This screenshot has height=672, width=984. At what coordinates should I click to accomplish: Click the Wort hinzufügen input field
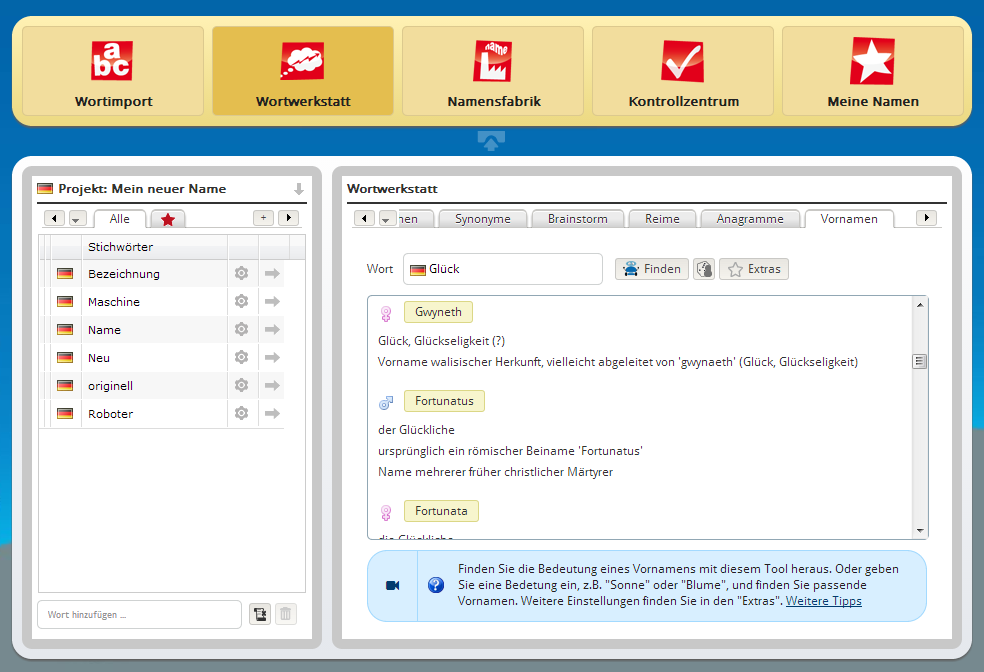click(139, 614)
